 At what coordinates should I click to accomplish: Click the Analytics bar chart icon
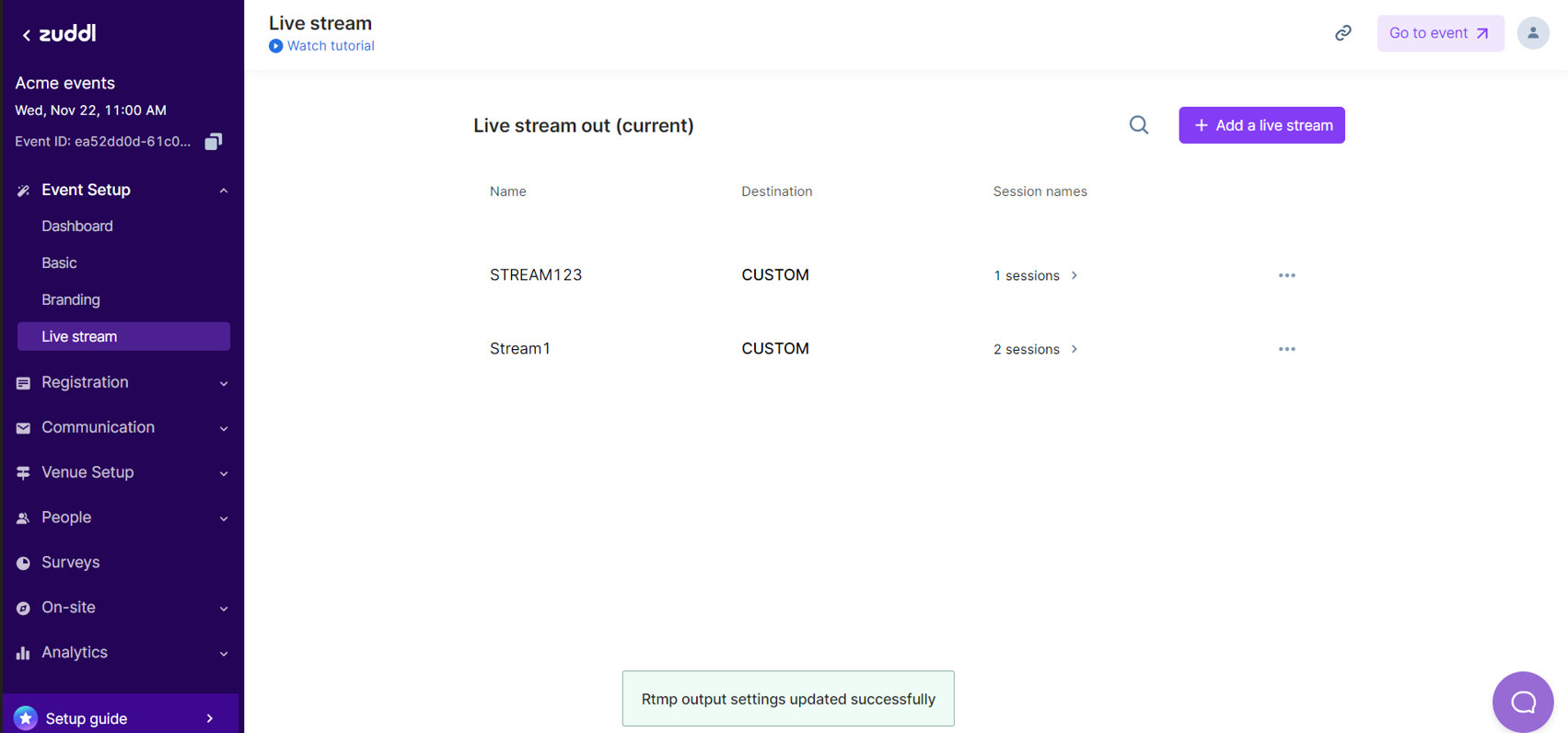pos(23,653)
